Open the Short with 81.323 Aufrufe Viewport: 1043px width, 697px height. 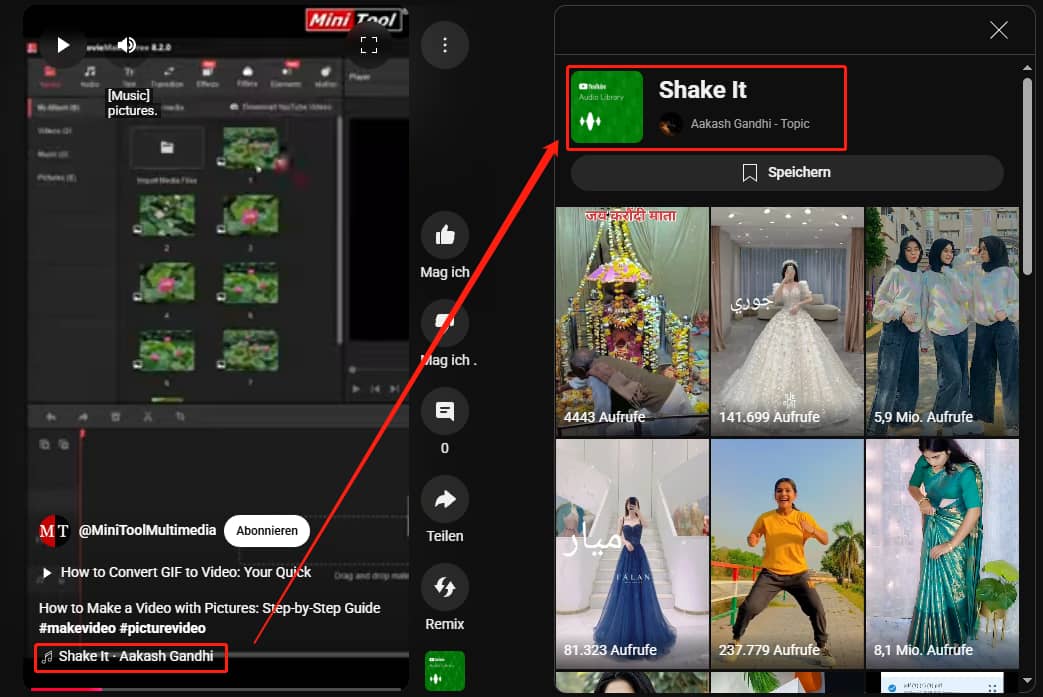coord(632,553)
